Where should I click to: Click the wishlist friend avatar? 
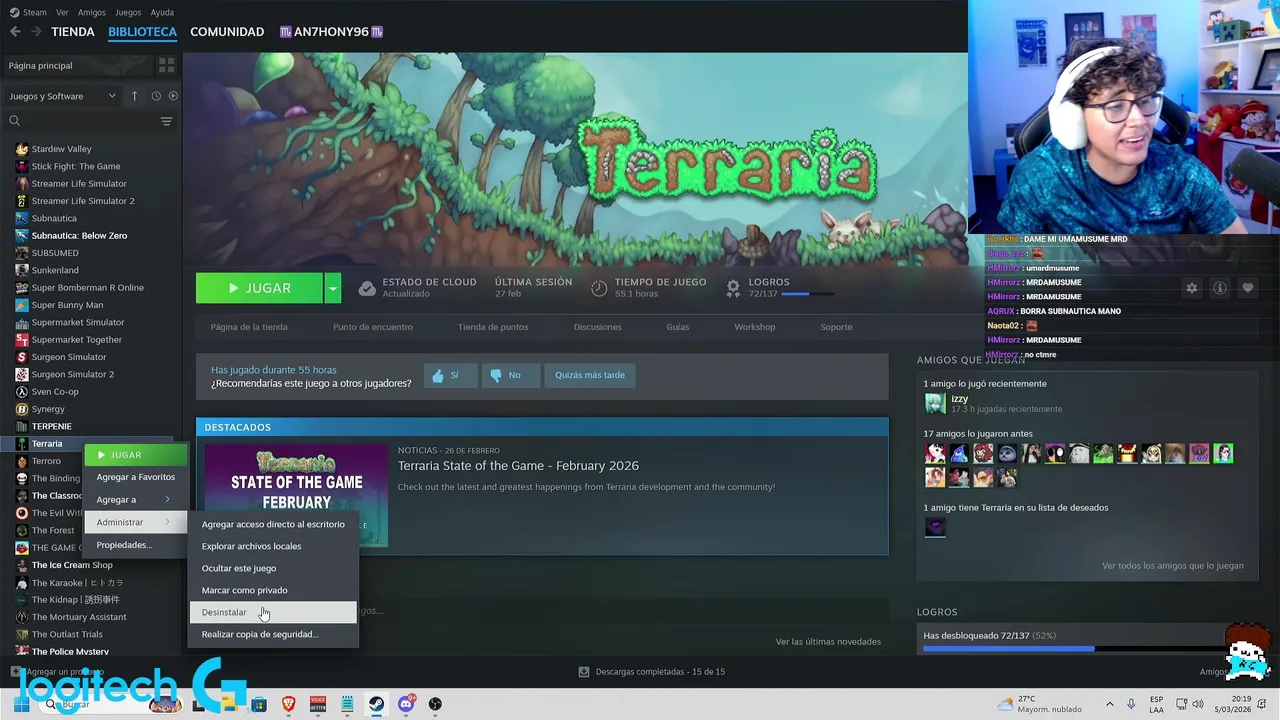pyautogui.click(x=935, y=528)
